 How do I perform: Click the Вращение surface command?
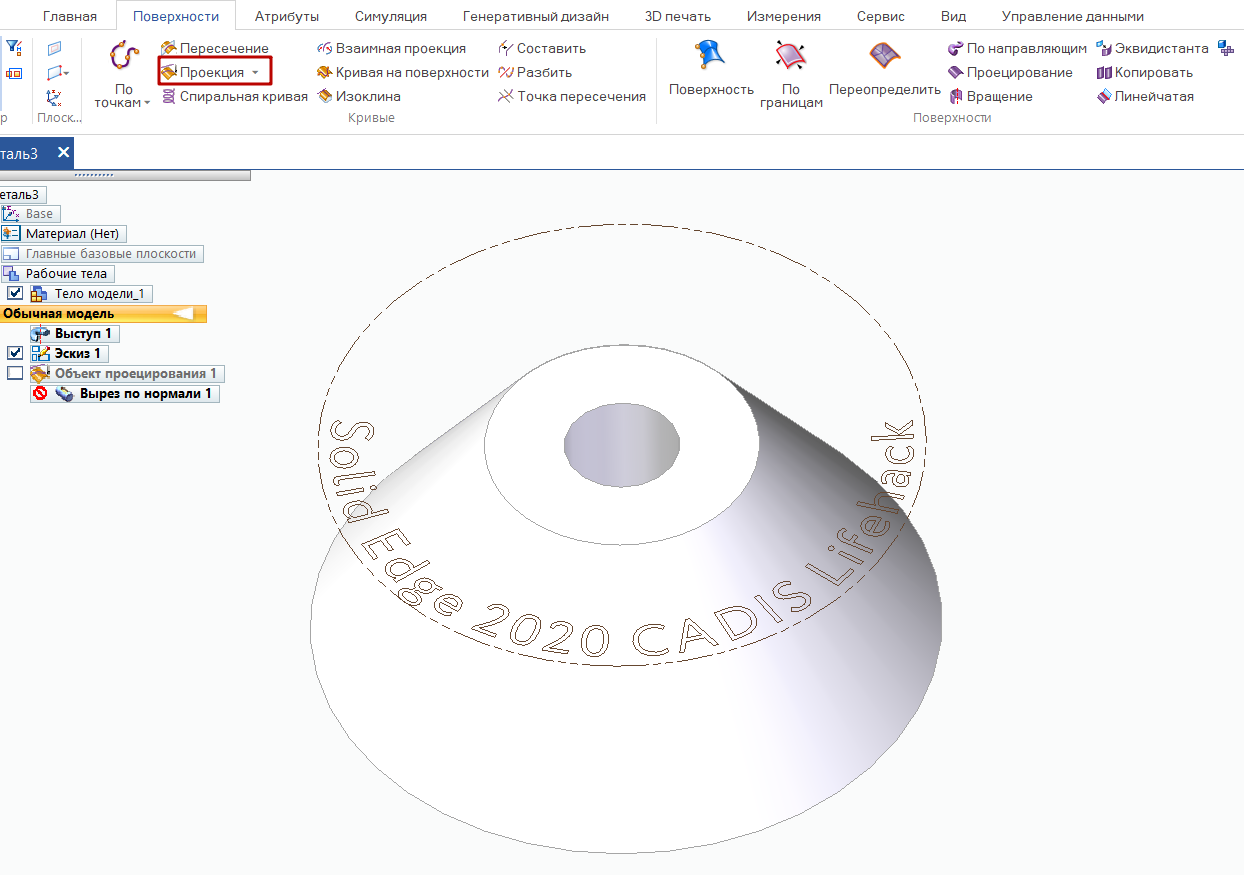(x=990, y=96)
